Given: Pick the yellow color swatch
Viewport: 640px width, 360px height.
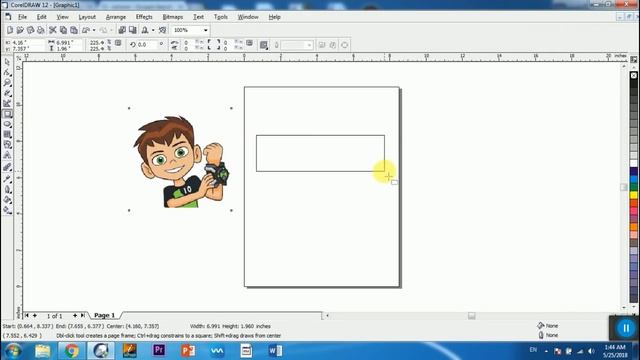Looking at the screenshot, I should 633,195.
